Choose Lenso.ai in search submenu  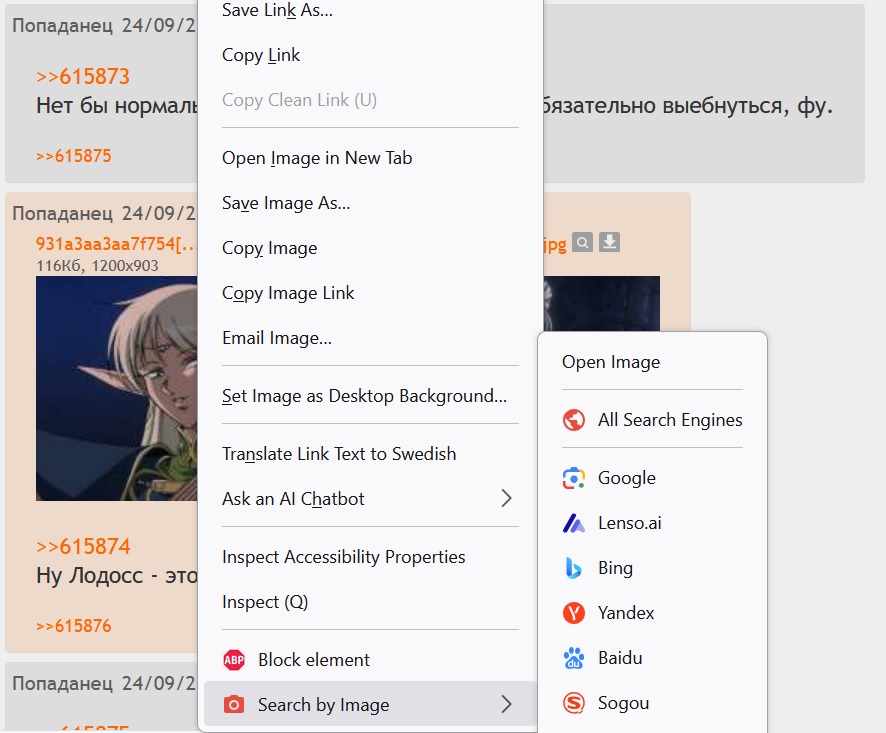point(653,523)
